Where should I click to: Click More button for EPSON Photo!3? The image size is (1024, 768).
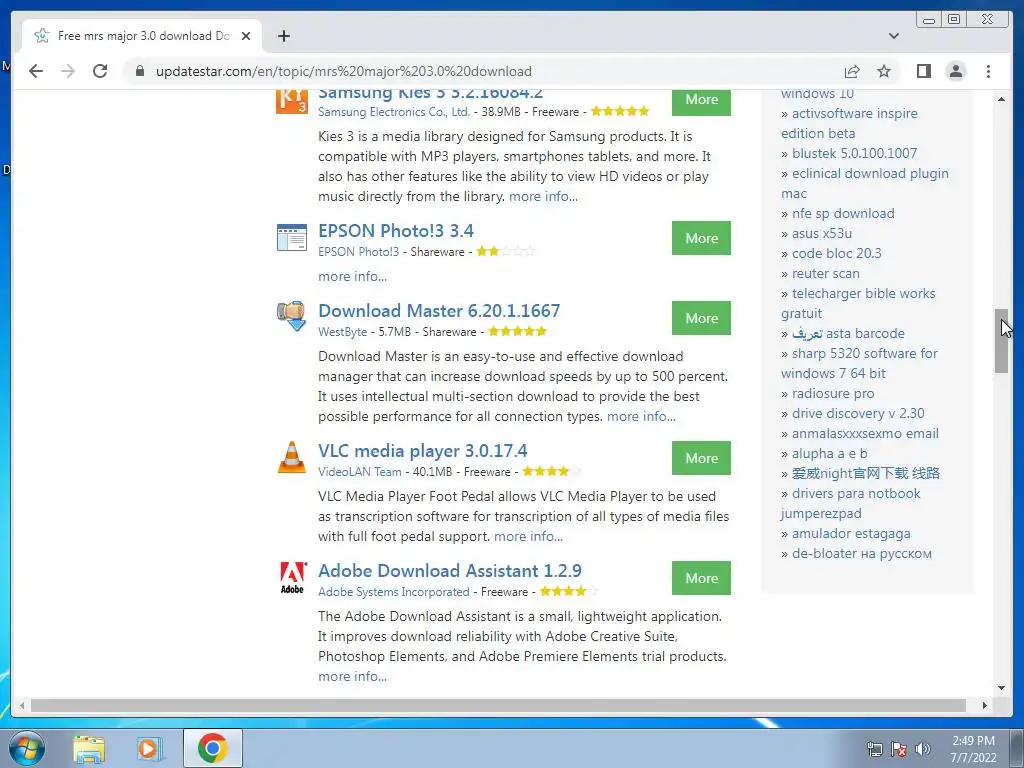[x=701, y=238]
